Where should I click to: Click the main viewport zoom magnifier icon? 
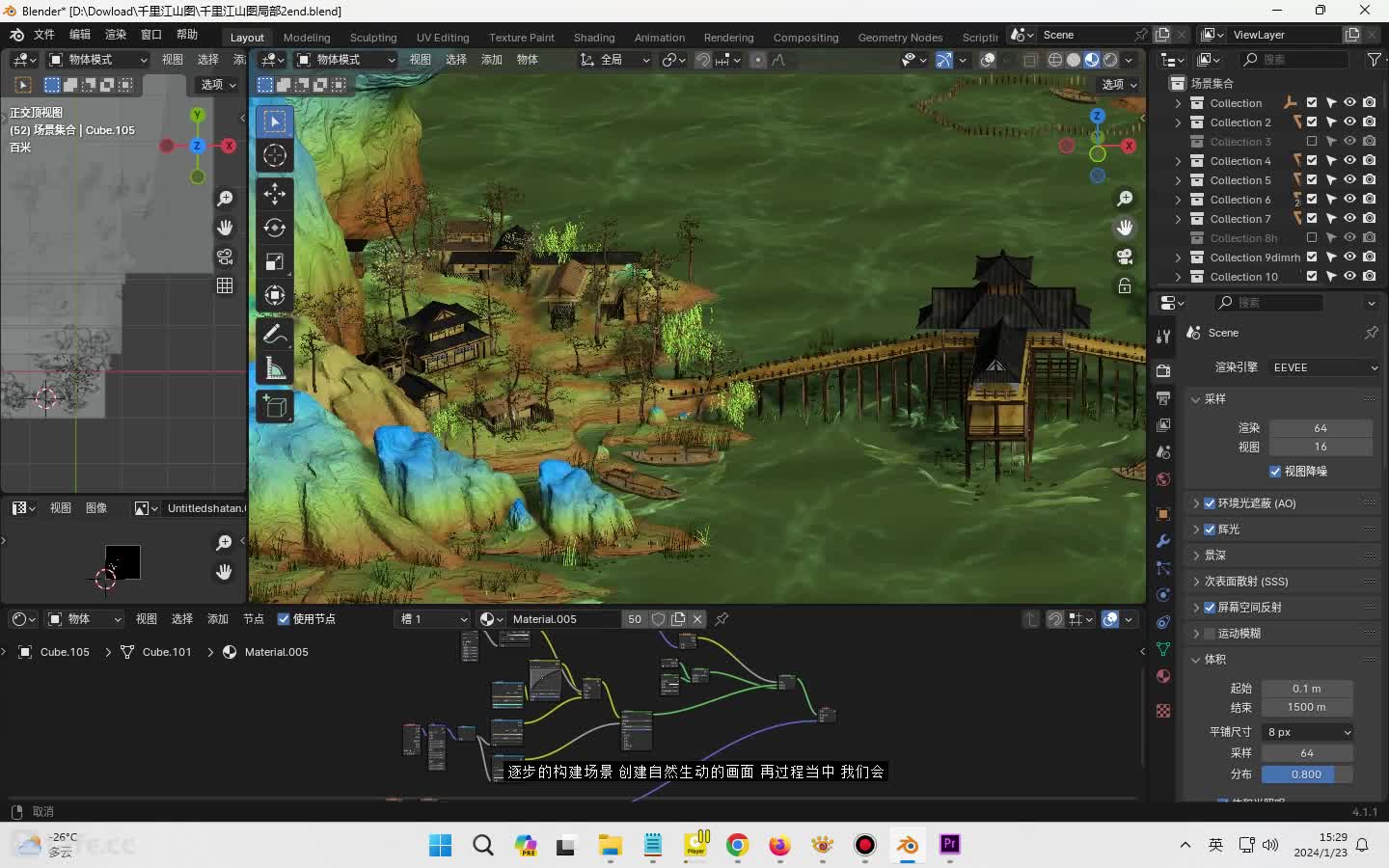coord(1125,199)
